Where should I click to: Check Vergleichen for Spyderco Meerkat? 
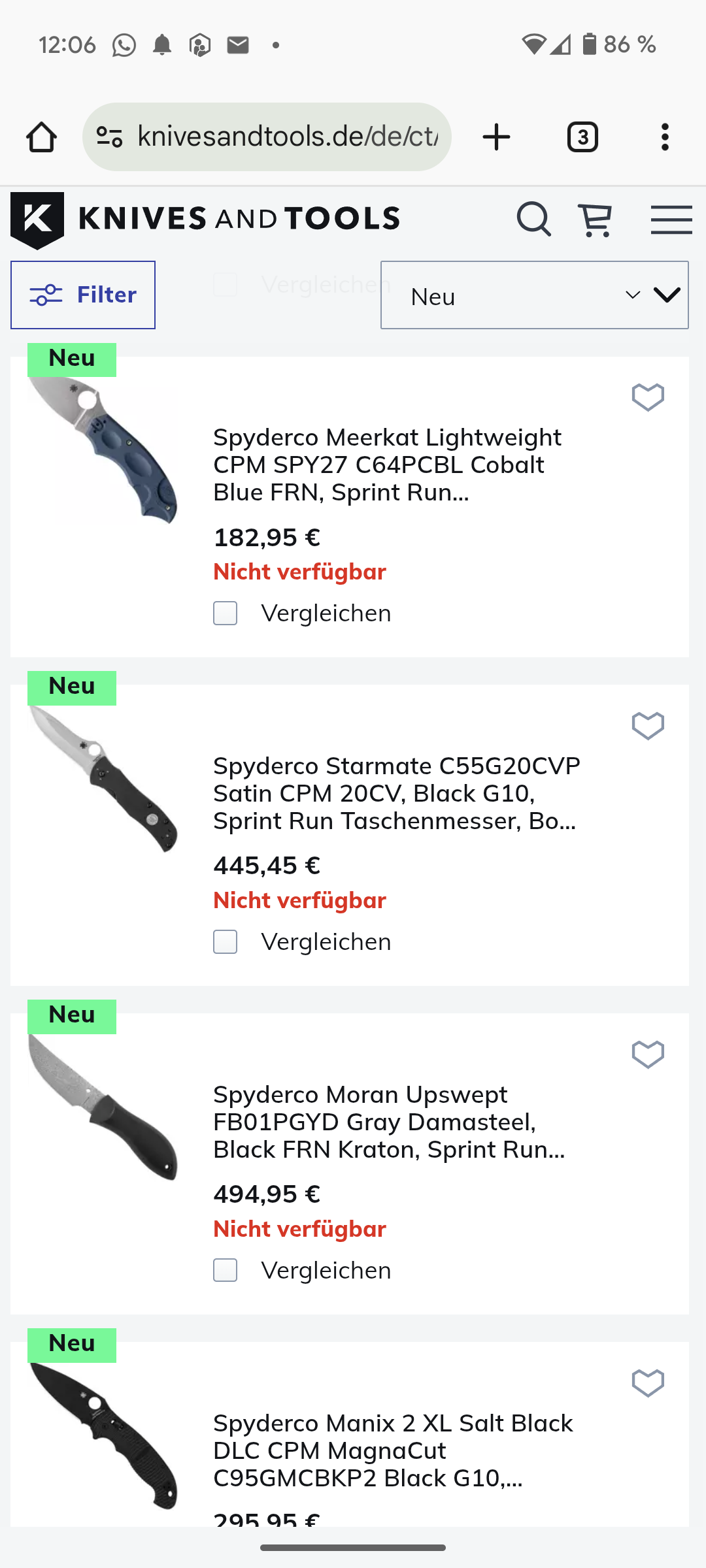pos(226,613)
